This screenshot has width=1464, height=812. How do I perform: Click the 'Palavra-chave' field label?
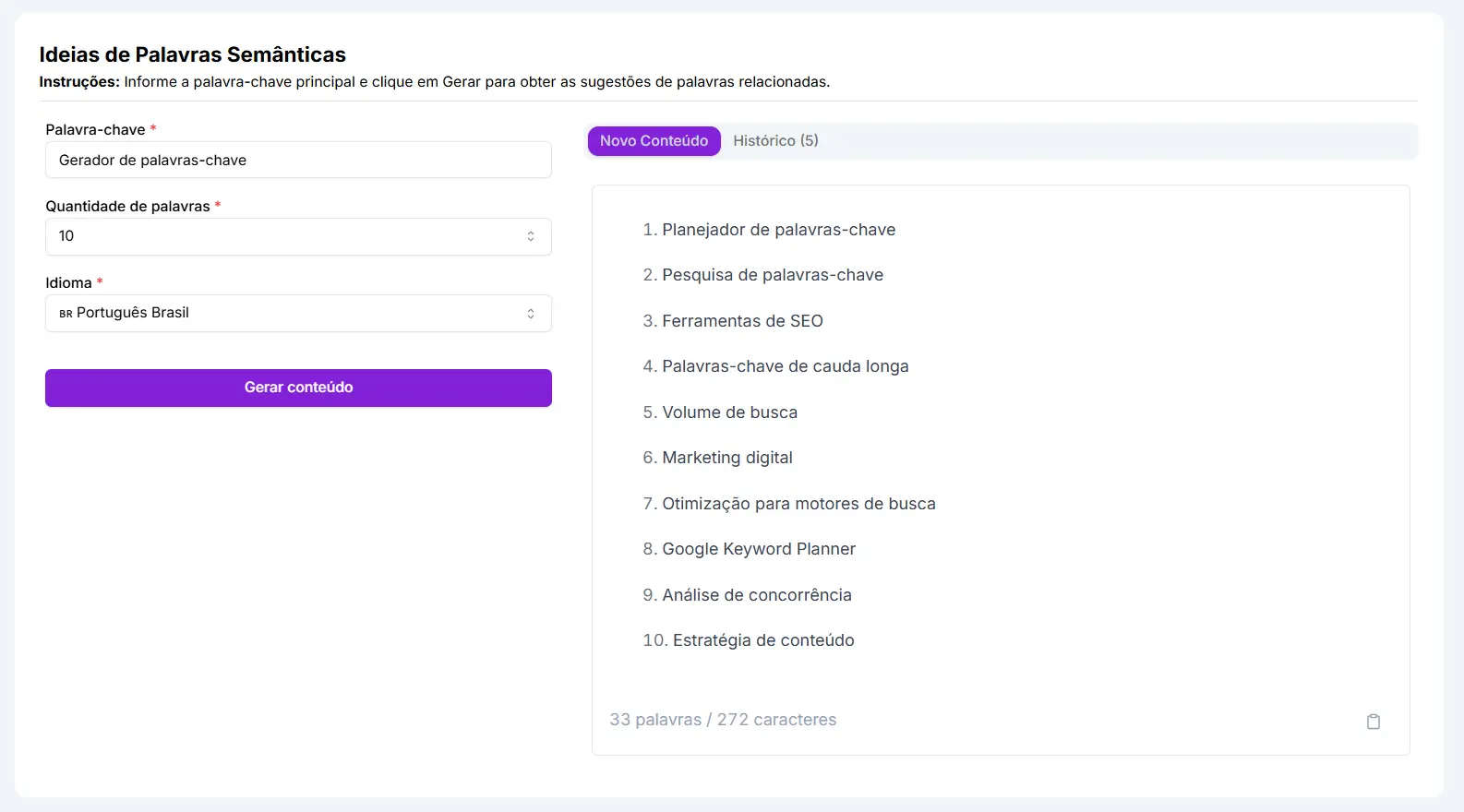pos(95,129)
